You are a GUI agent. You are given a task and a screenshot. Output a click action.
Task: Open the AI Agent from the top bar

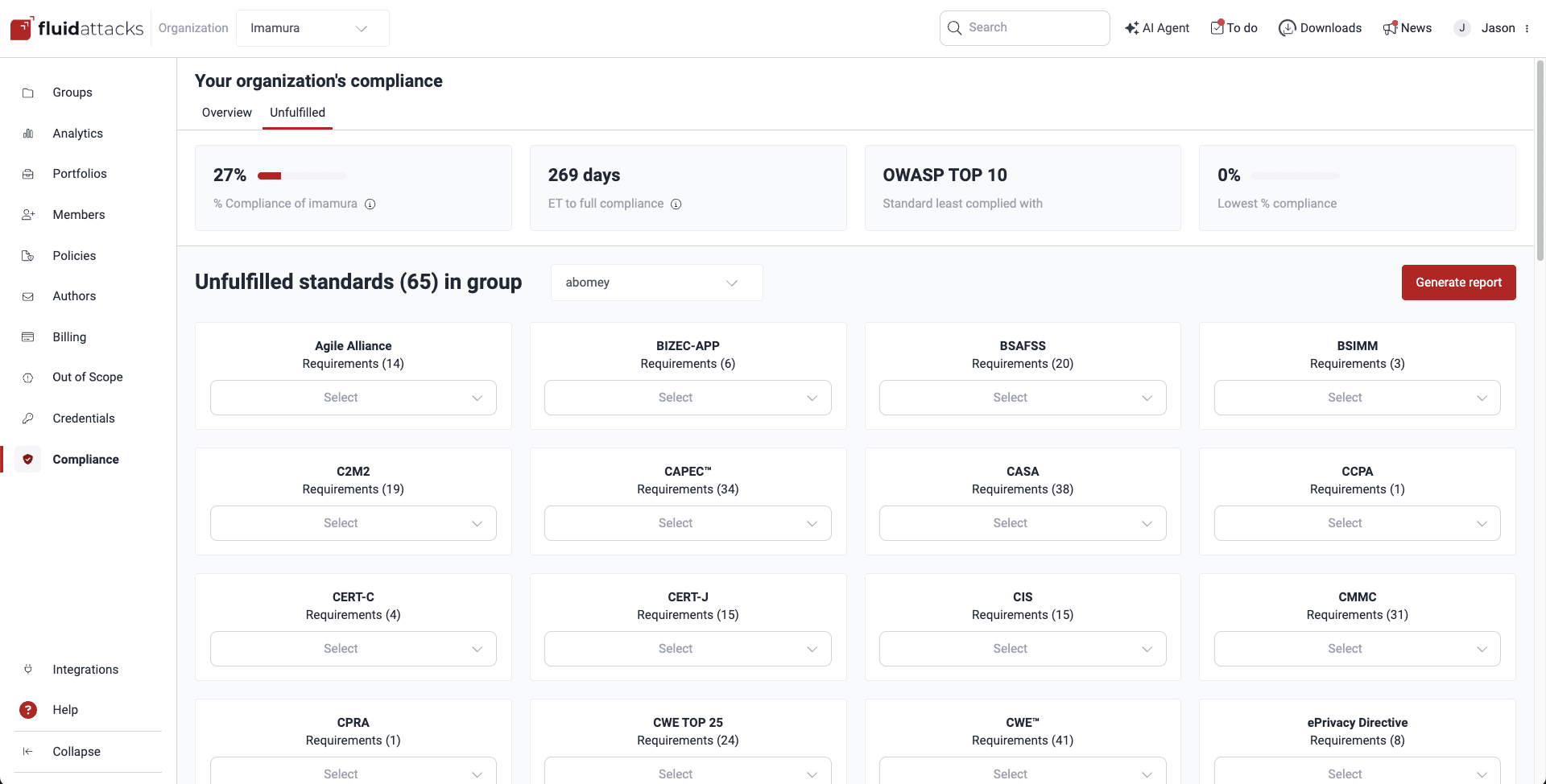[1157, 27]
